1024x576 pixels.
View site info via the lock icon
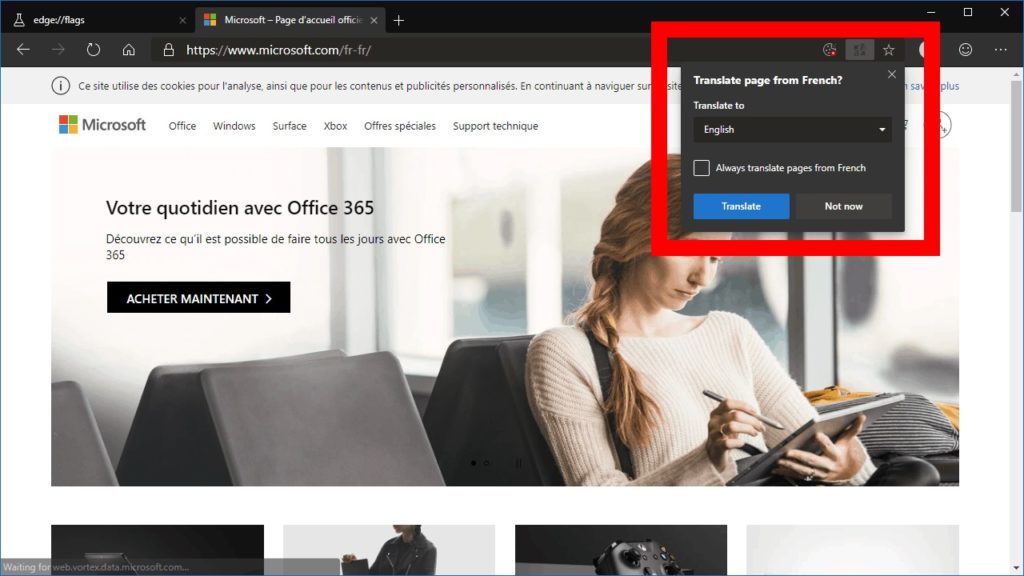pyautogui.click(x=168, y=49)
